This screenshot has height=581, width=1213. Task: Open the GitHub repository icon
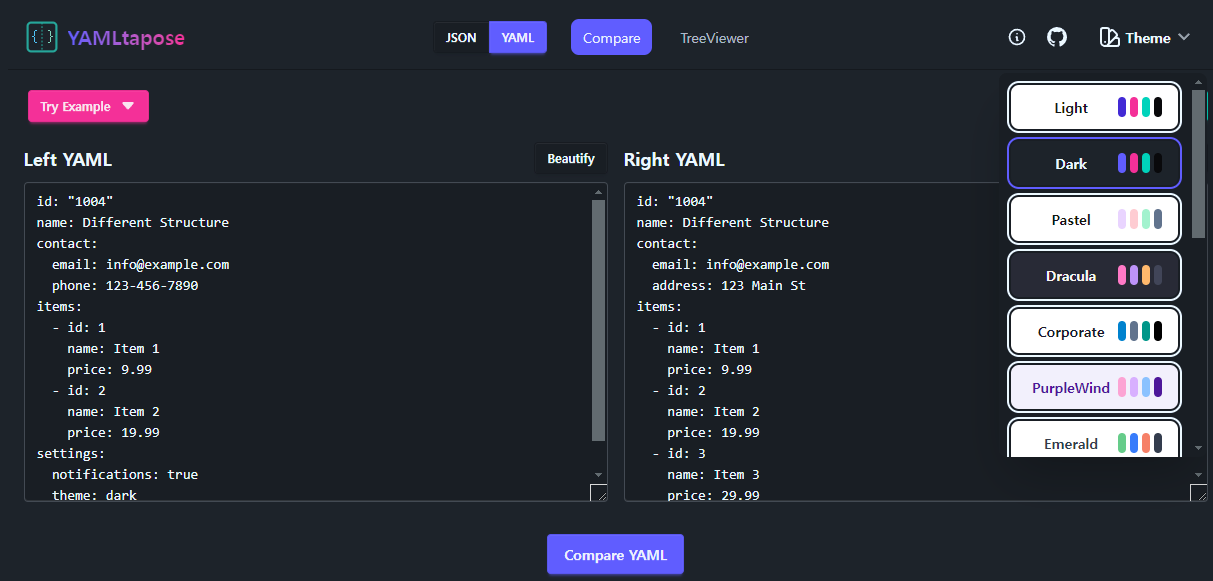[x=1057, y=37]
